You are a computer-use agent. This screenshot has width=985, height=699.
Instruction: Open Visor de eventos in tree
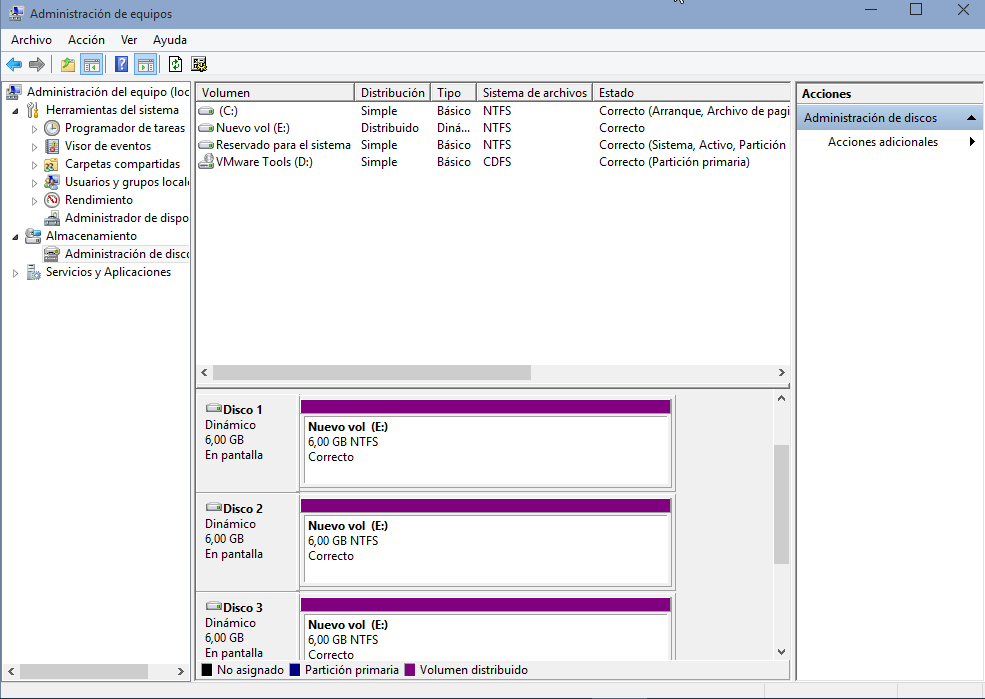click(x=108, y=146)
